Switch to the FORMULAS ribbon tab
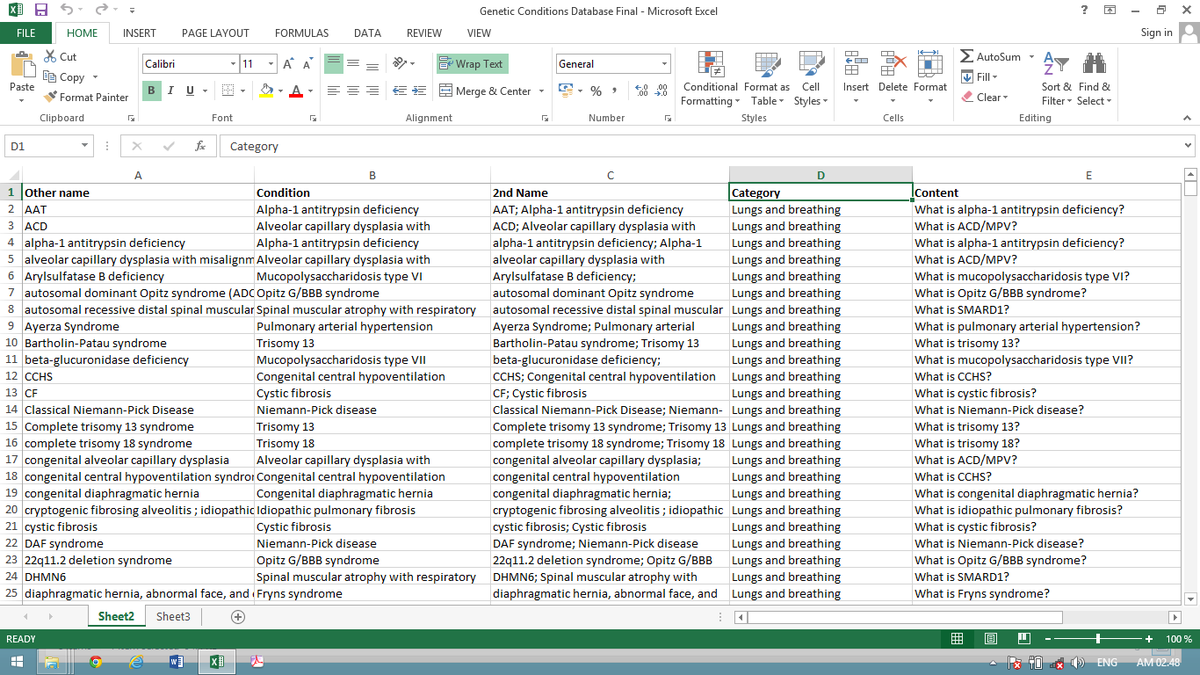1200x675 pixels. point(302,33)
